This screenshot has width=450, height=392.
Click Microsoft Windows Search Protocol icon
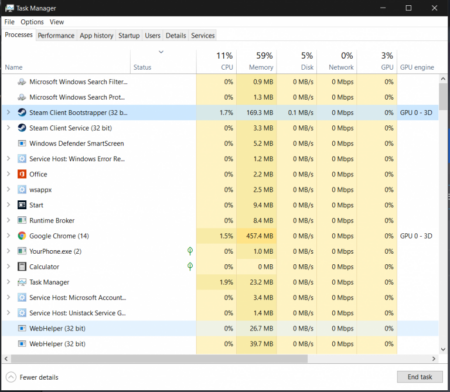[x=22, y=97]
